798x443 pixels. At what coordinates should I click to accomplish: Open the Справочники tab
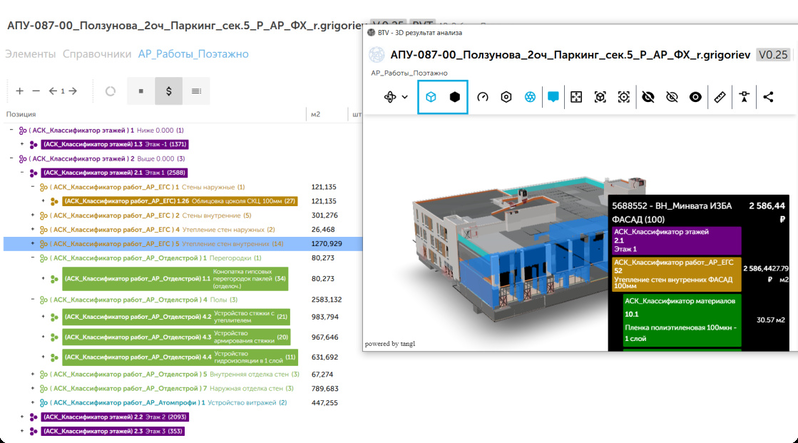97,54
